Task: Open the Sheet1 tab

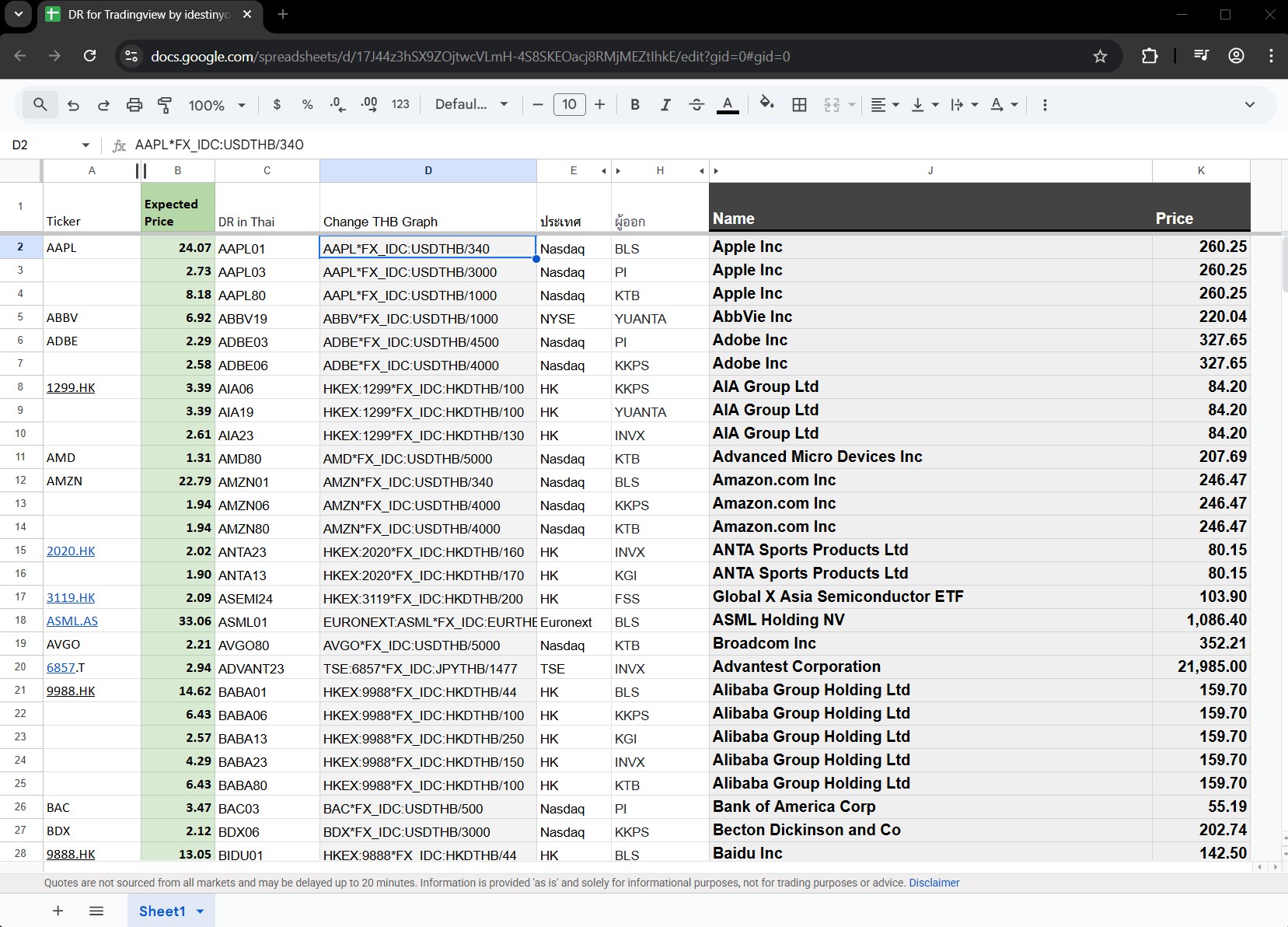Action: (x=162, y=911)
